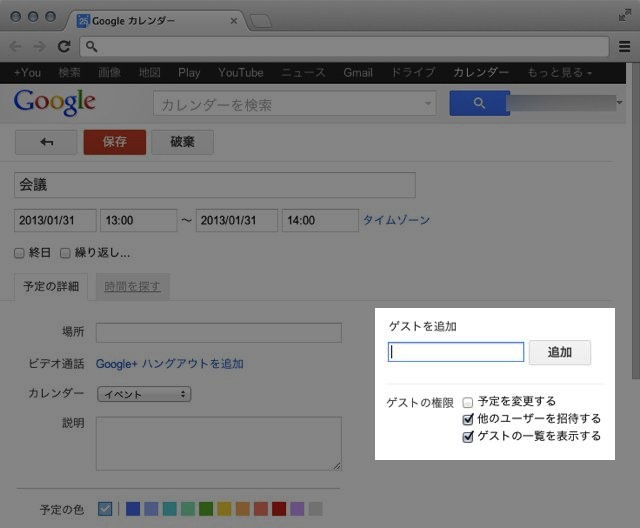The image size is (640, 528).
Task: Open 地図 in Google bar
Action: (x=149, y=73)
